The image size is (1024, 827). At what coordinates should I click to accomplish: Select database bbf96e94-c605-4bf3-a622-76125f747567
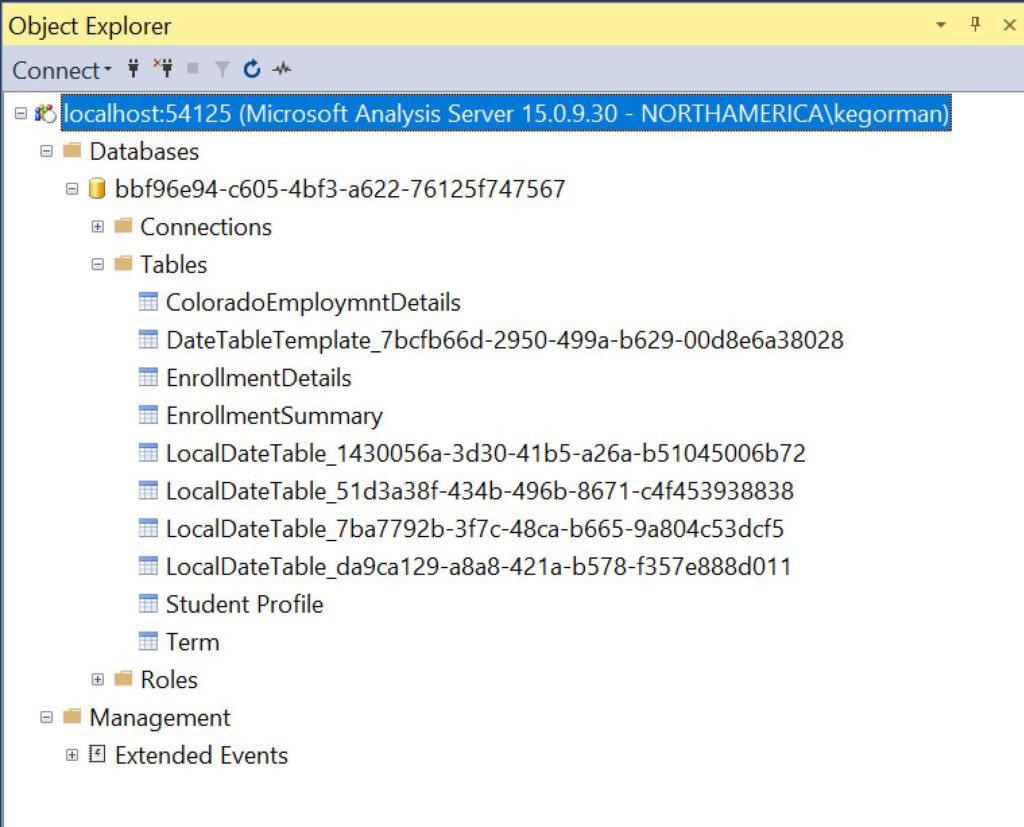[x=340, y=189]
